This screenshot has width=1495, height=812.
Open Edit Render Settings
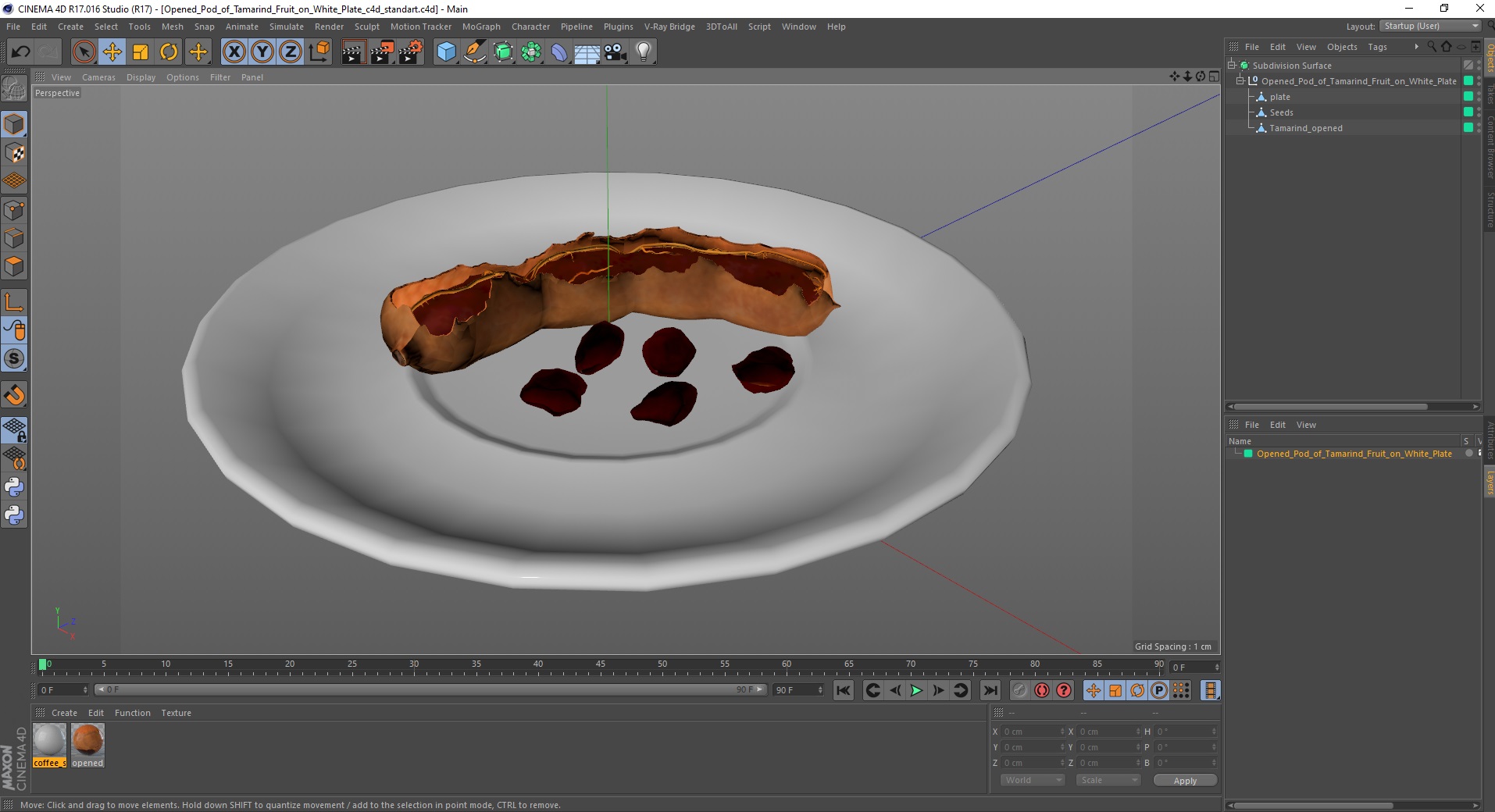(410, 52)
